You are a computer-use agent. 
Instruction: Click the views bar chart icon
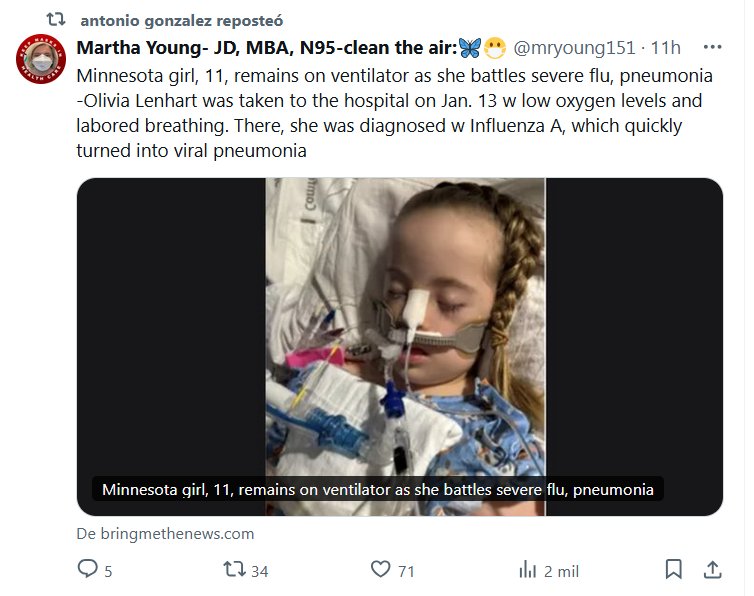[x=527, y=570]
